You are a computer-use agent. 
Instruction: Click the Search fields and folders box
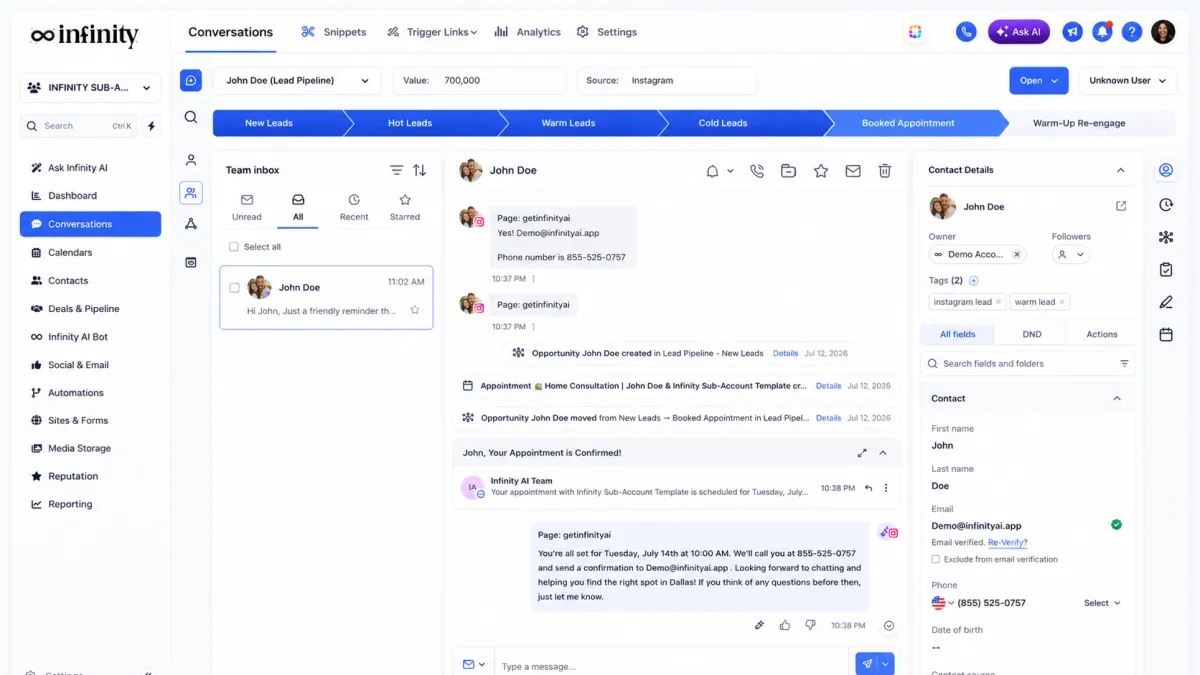click(1028, 364)
